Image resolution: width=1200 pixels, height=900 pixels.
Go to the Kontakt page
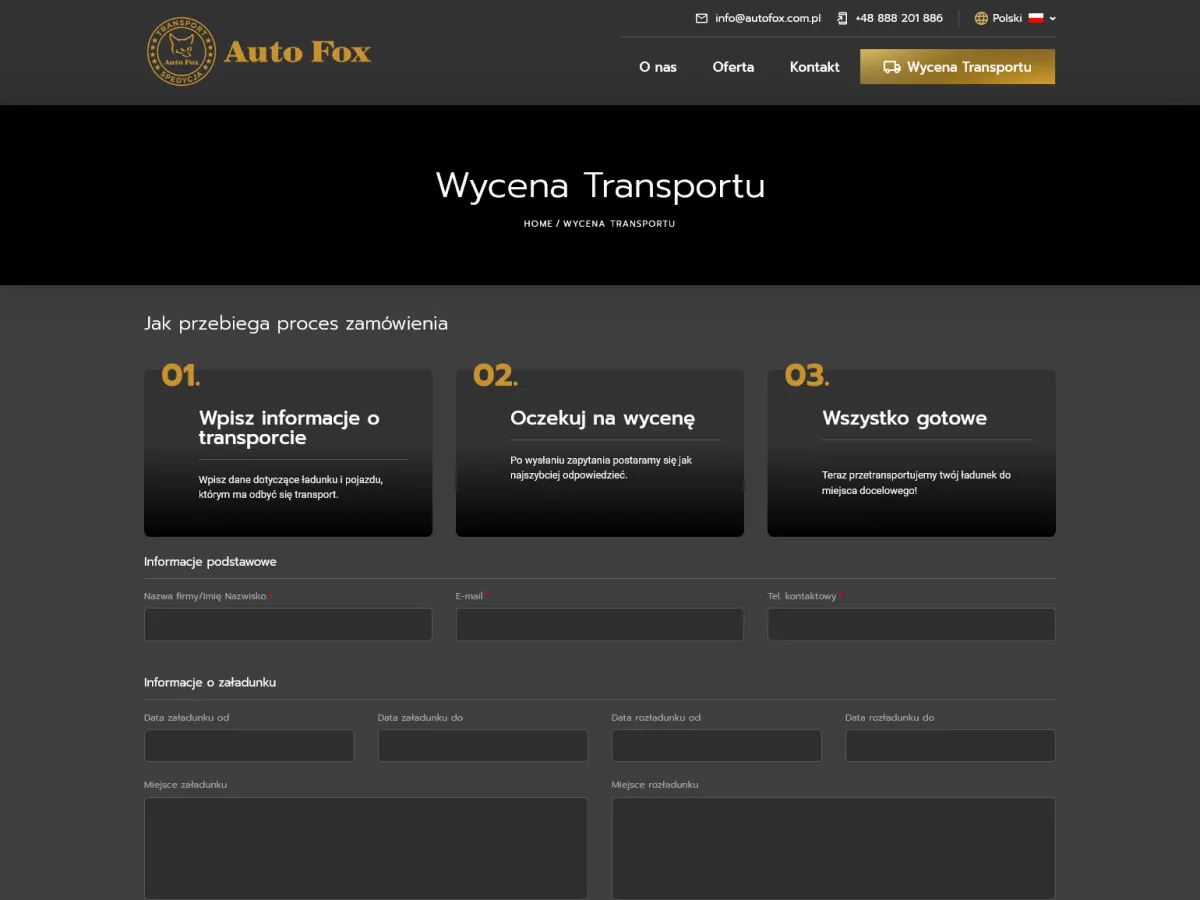pos(814,67)
